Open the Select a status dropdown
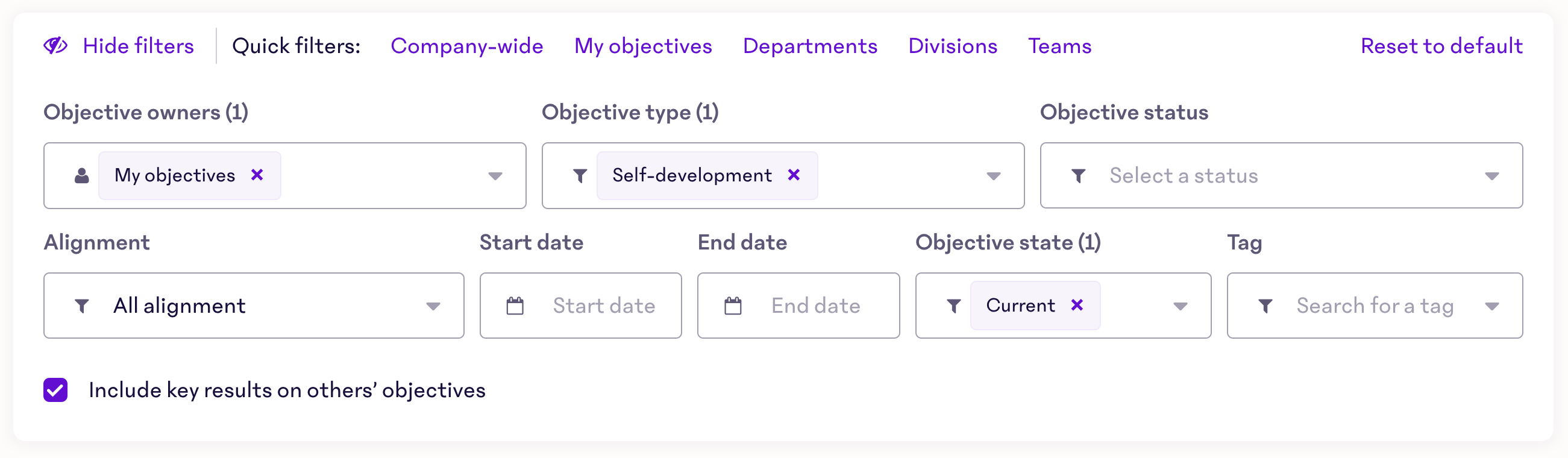This screenshot has height=458, width=1568. coord(1281,176)
